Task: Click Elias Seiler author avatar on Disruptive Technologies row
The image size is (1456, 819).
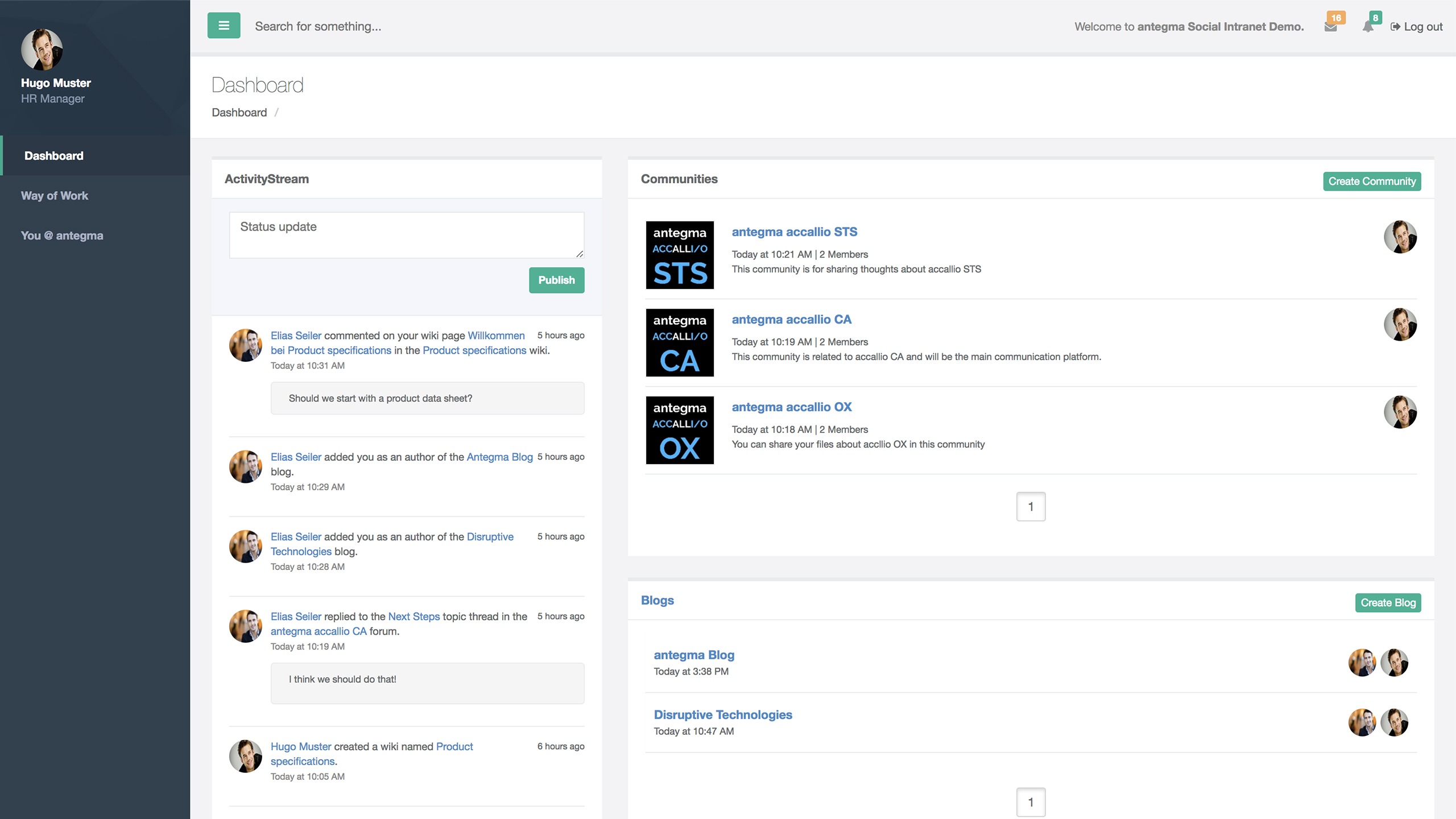Action: [x=1363, y=722]
